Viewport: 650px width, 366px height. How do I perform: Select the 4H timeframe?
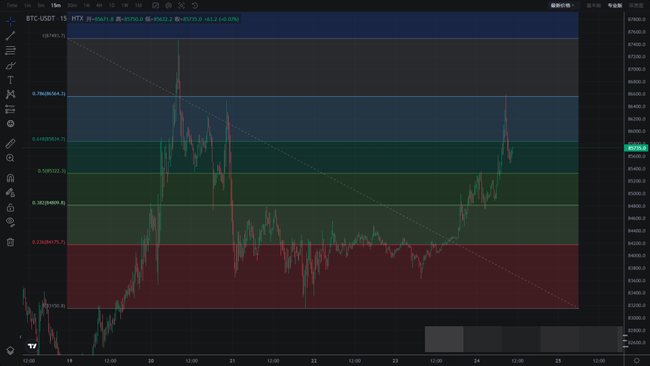click(99, 5)
